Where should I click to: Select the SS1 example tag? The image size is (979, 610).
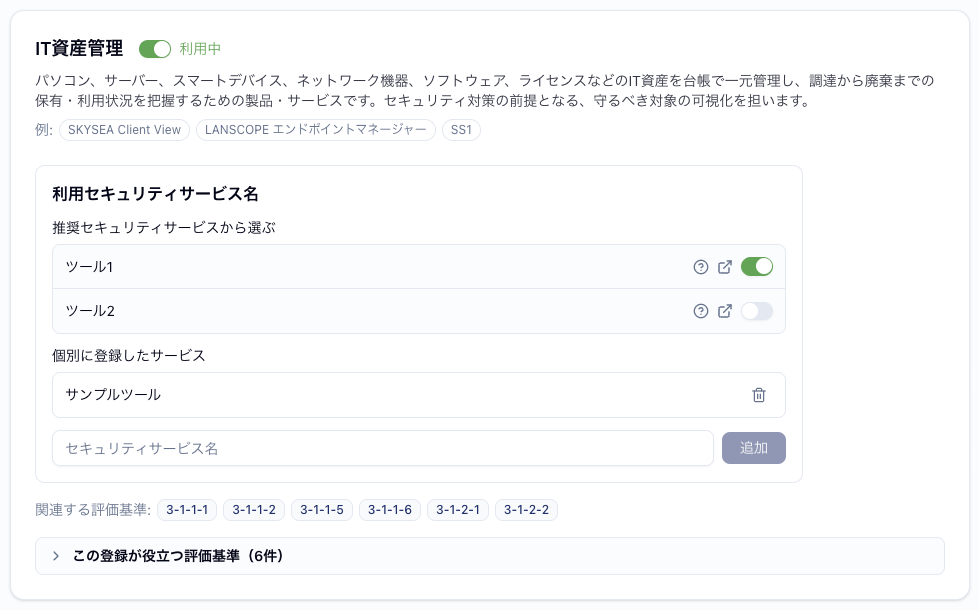[461, 130]
